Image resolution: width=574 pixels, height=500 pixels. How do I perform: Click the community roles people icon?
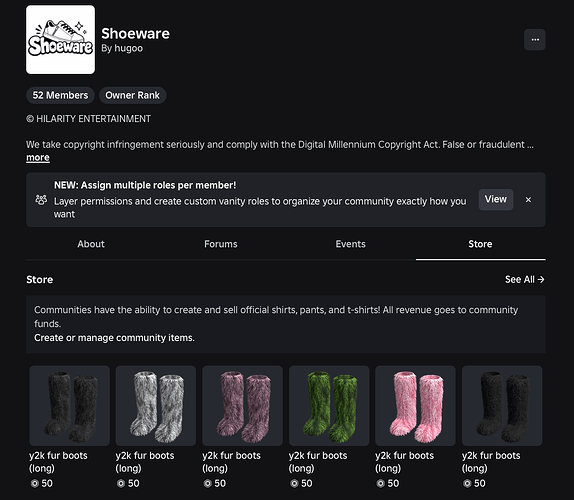pyautogui.click(x=41, y=199)
